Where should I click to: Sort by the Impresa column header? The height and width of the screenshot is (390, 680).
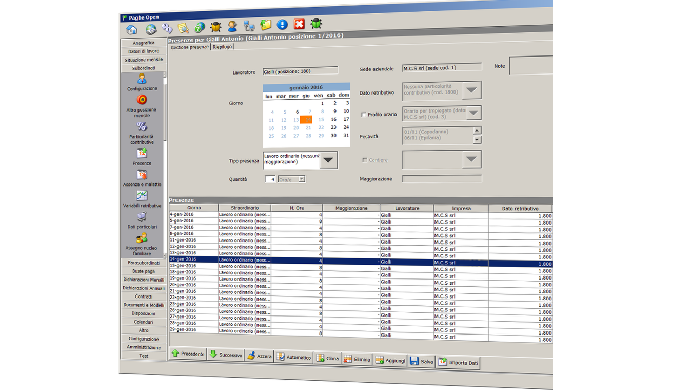pyautogui.click(x=461, y=209)
